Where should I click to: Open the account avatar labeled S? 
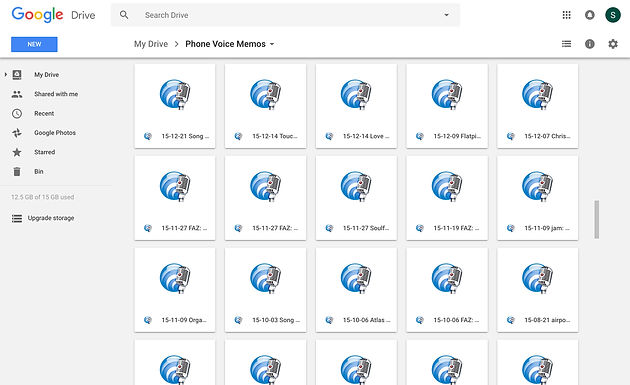click(613, 15)
